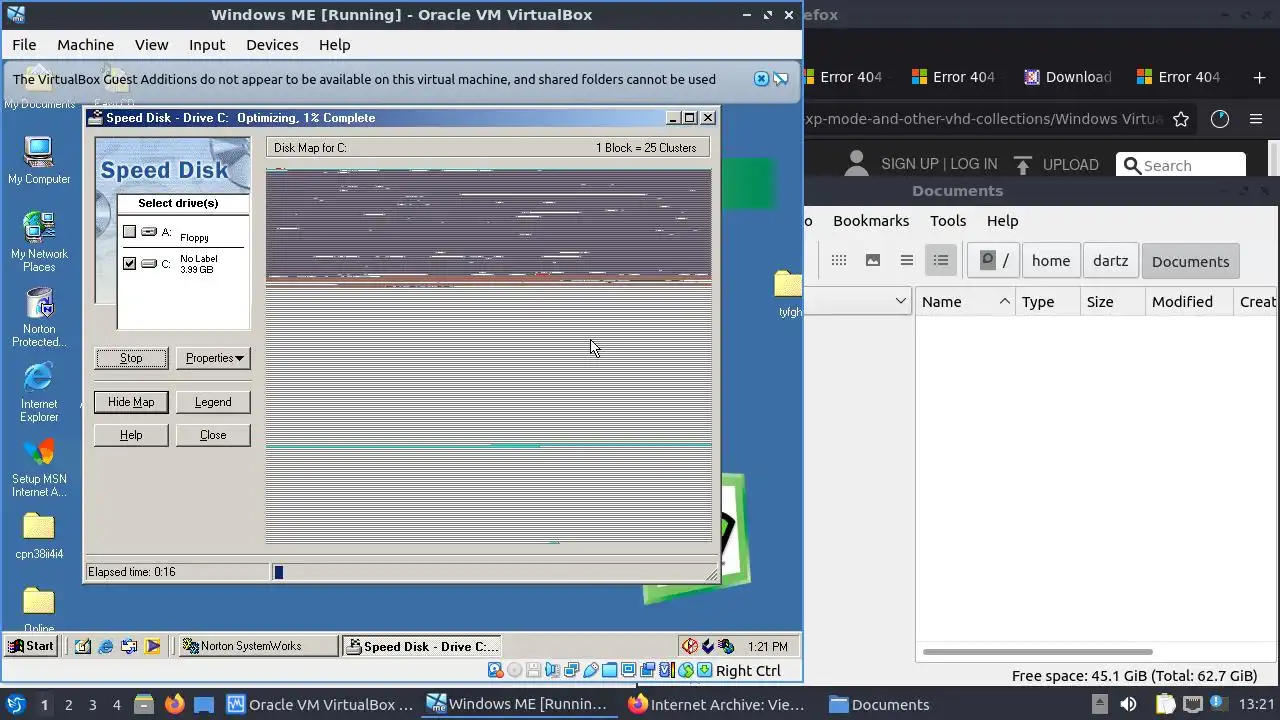Open the Legend button
The width and height of the screenshot is (1280, 720).
[213, 402]
